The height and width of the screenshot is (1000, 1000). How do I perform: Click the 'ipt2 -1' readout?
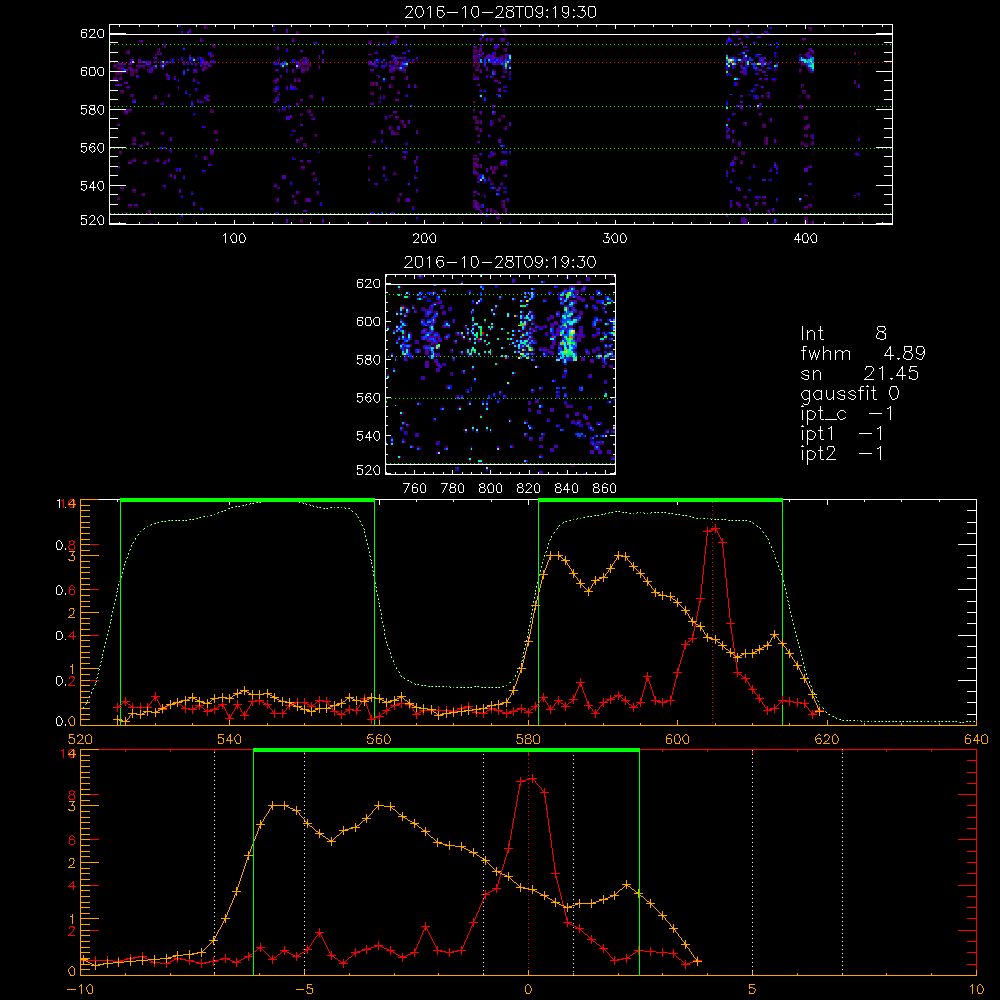(842, 453)
